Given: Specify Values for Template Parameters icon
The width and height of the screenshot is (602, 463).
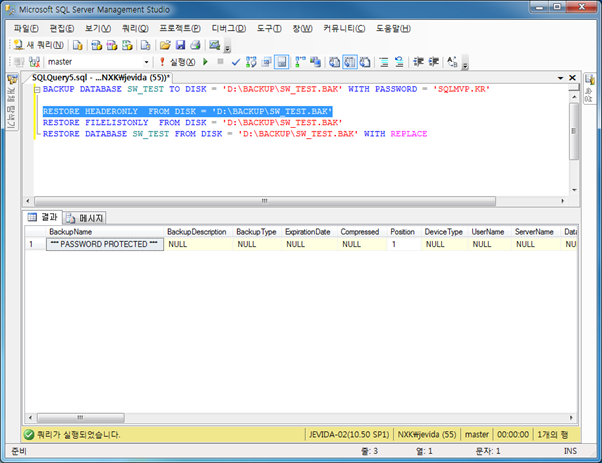Looking at the screenshot, I should pos(452,62).
